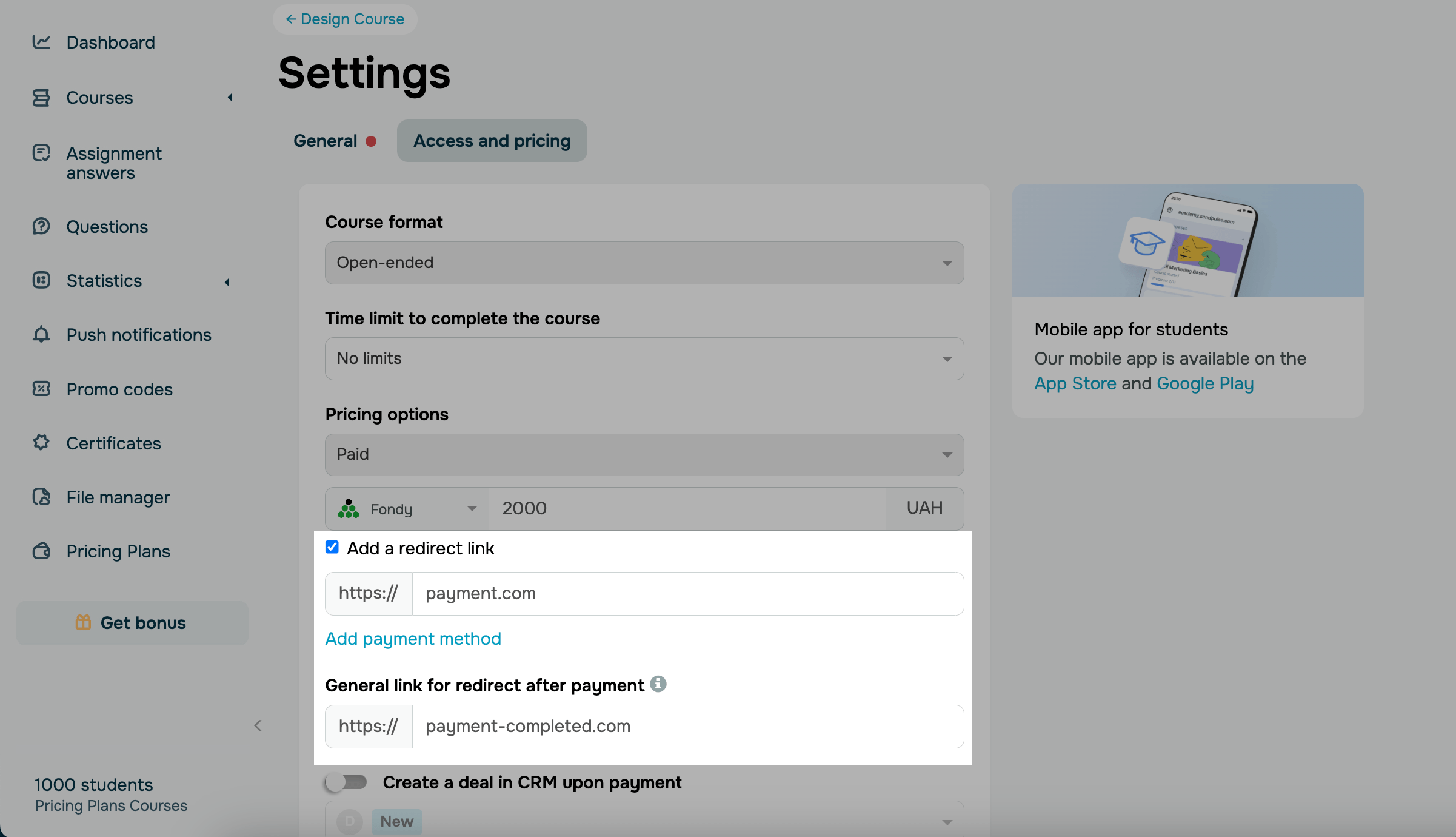Open the Pricing options Paid dropdown
The image size is (1456, 837).
click(644, 454)
